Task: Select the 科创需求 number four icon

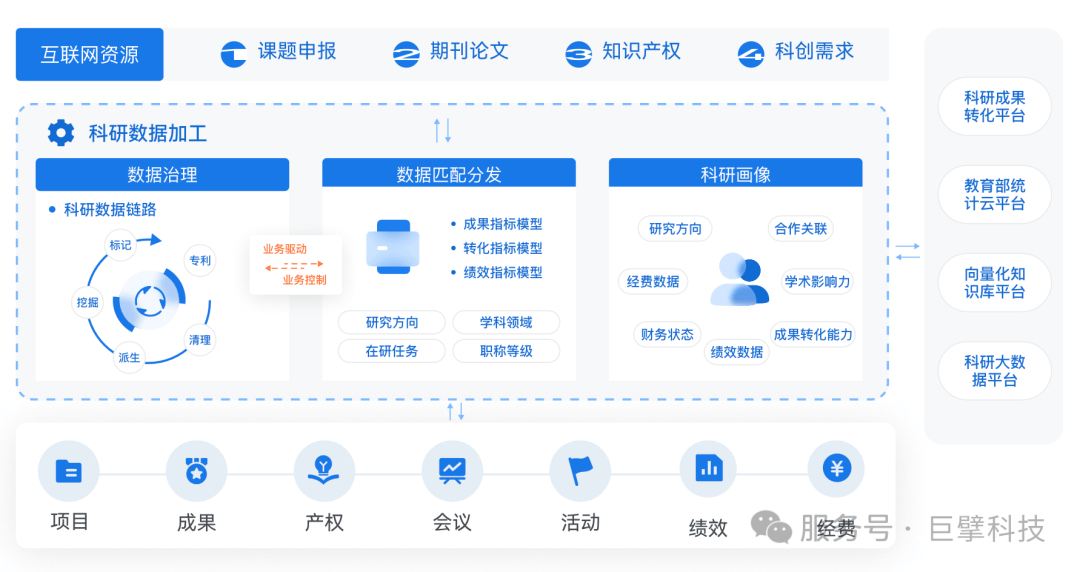Action: 750,54
